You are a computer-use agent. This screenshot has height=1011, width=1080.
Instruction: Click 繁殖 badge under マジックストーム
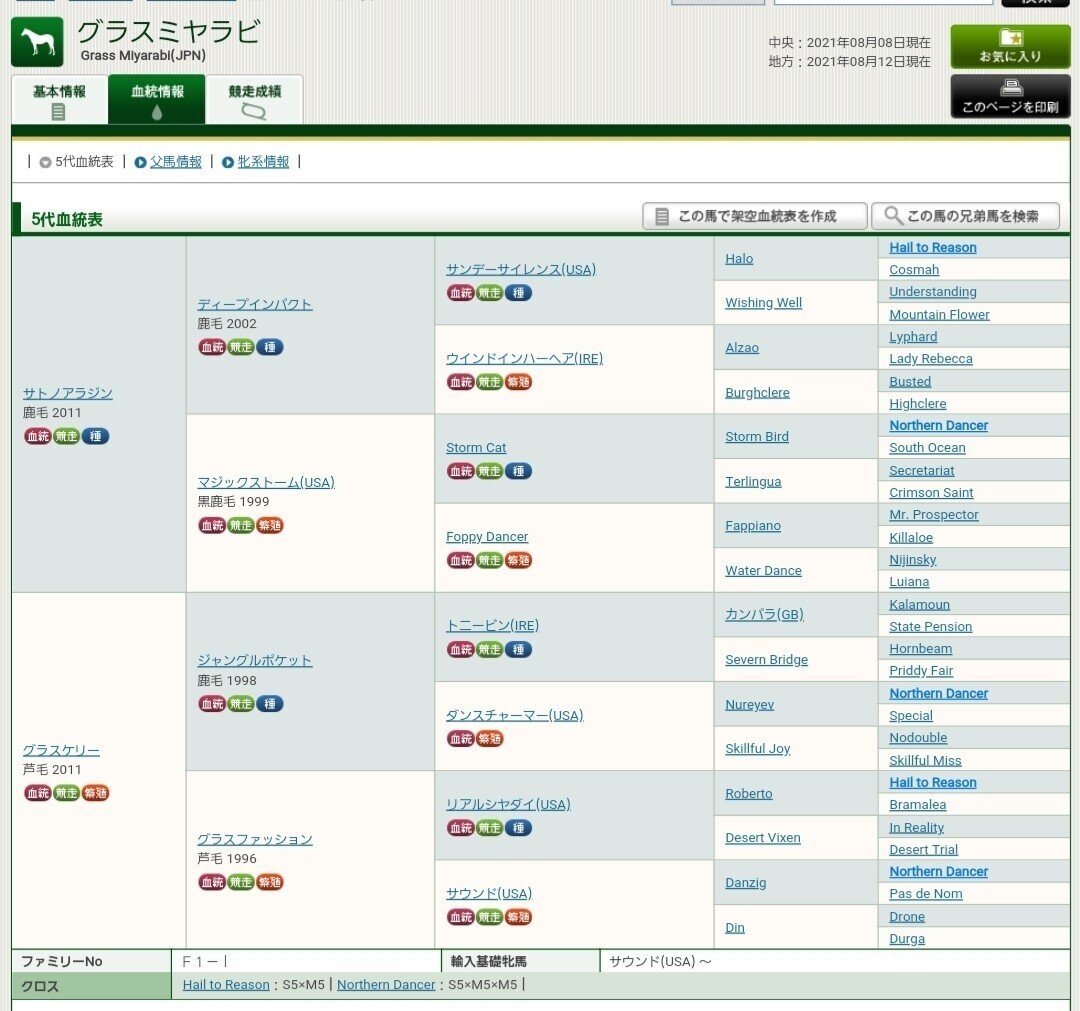tap(269, 525)
